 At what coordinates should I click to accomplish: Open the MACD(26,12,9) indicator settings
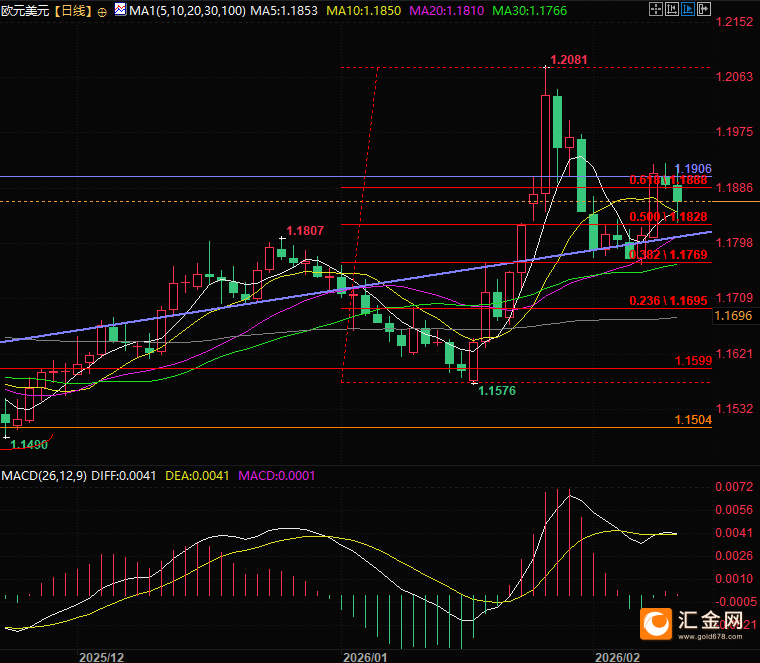44,475
